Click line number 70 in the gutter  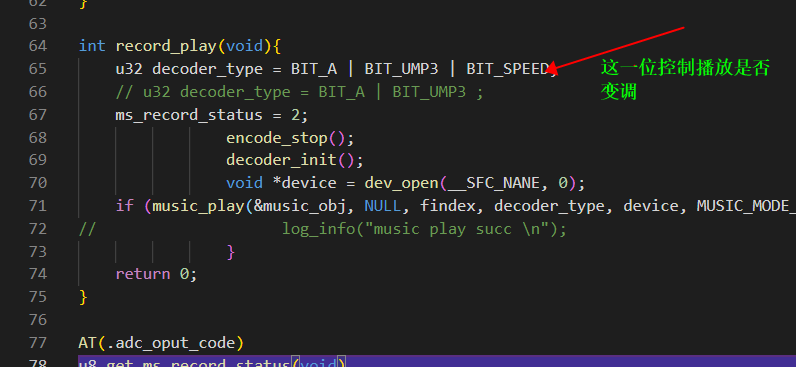[38, 183]
